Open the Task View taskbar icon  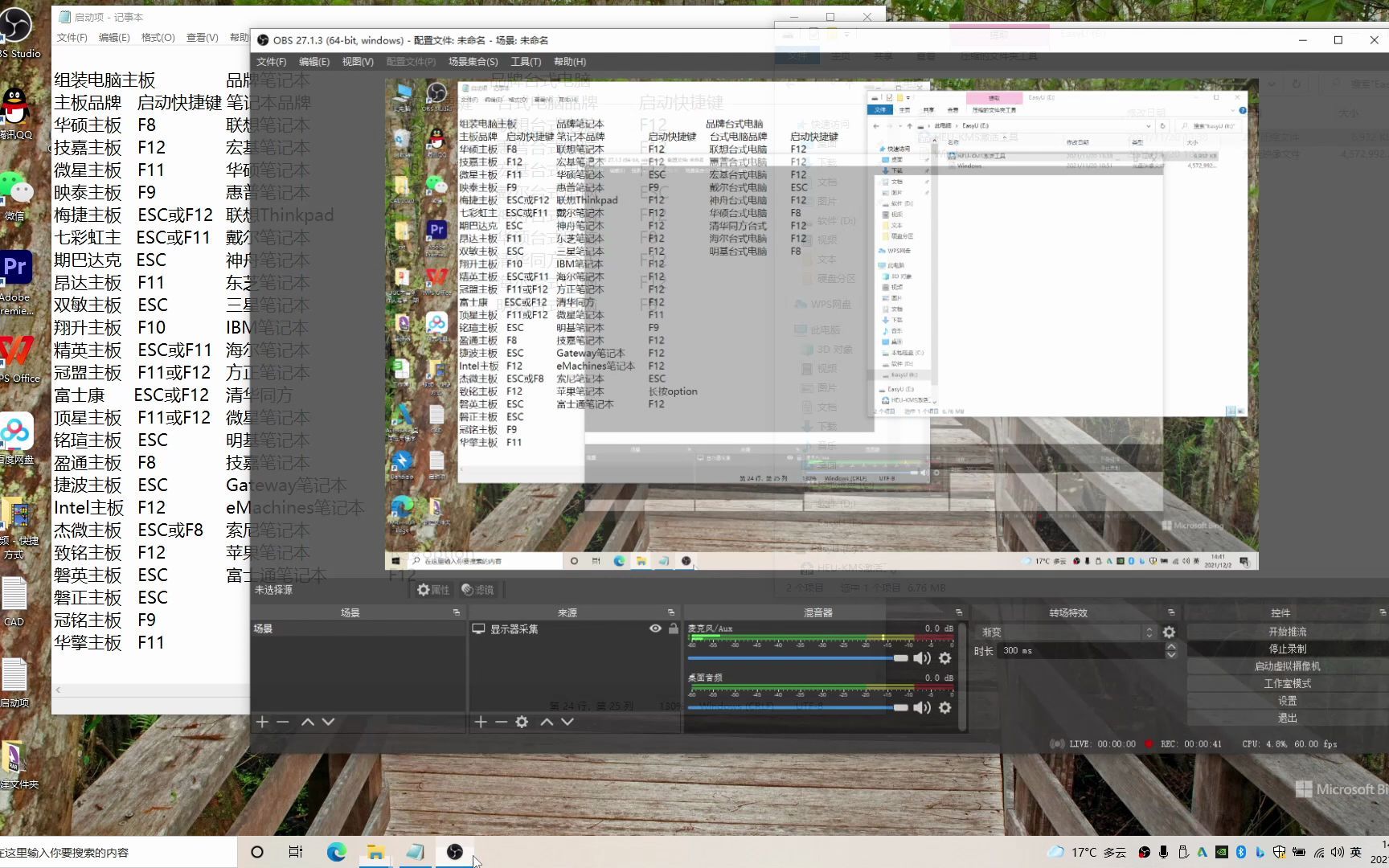(296, 852)
